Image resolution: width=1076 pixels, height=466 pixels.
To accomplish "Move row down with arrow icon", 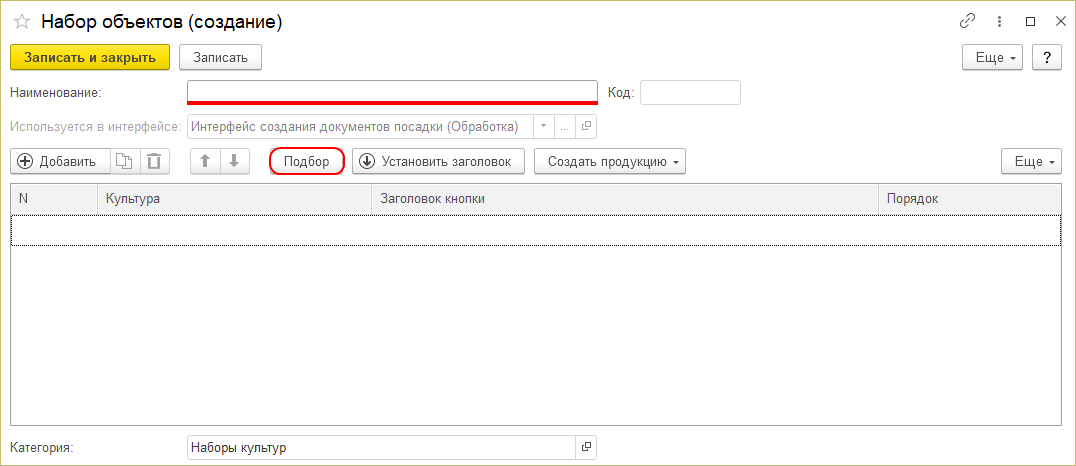I will click(x=234, y=161).
